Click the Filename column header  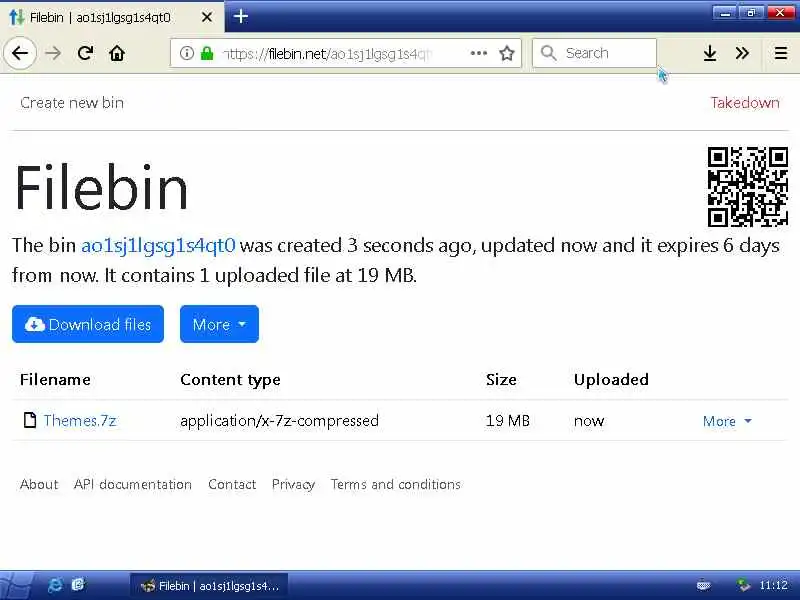click(55, 380)
